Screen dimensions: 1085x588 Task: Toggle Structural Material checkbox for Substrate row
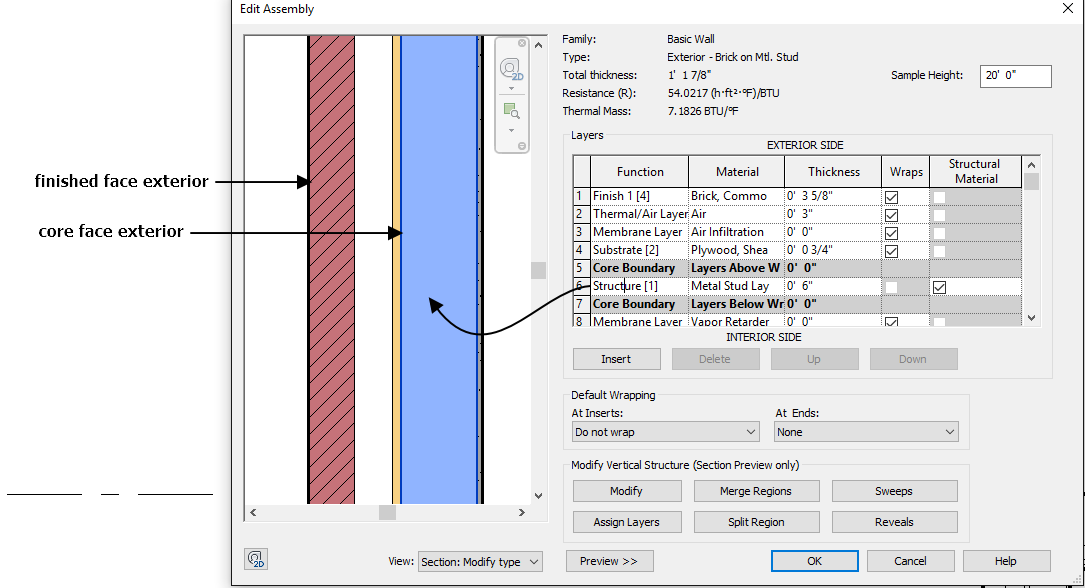tap(939, 251)
